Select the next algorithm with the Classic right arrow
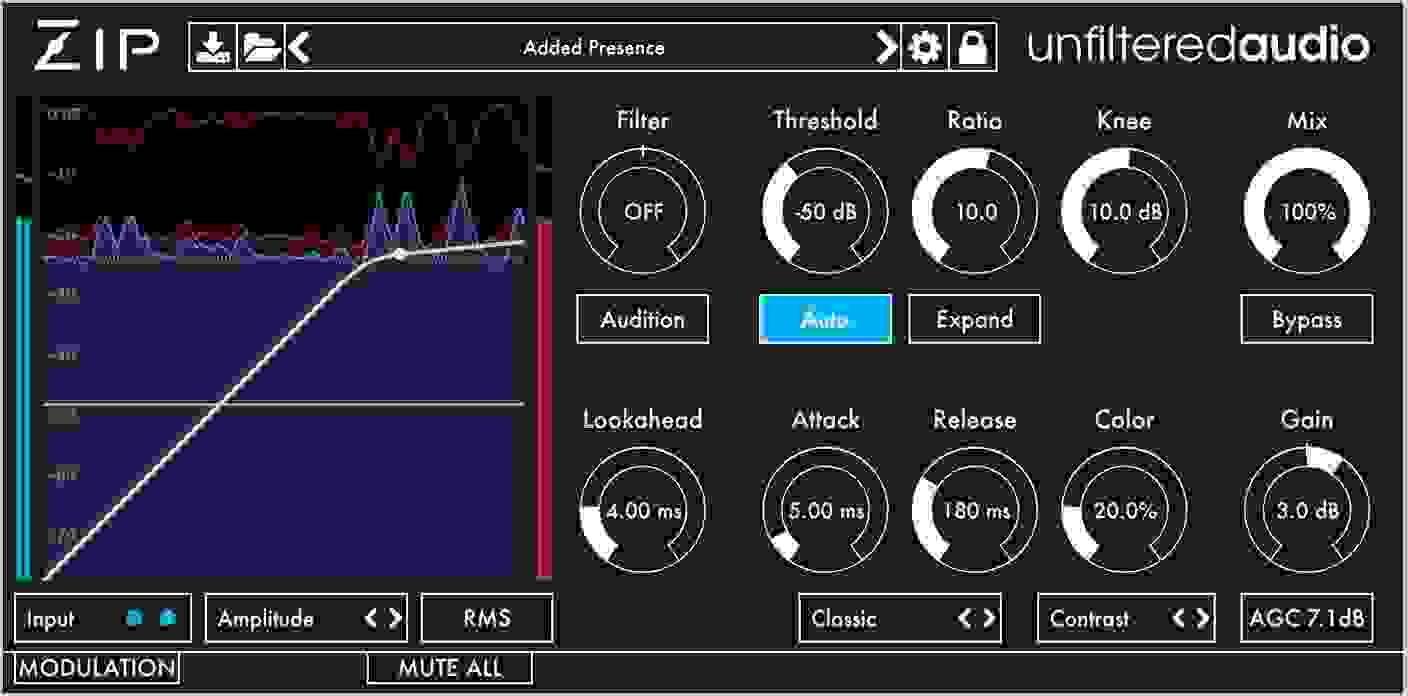This screenshot has width=1408, height=696. coord(988,618)
